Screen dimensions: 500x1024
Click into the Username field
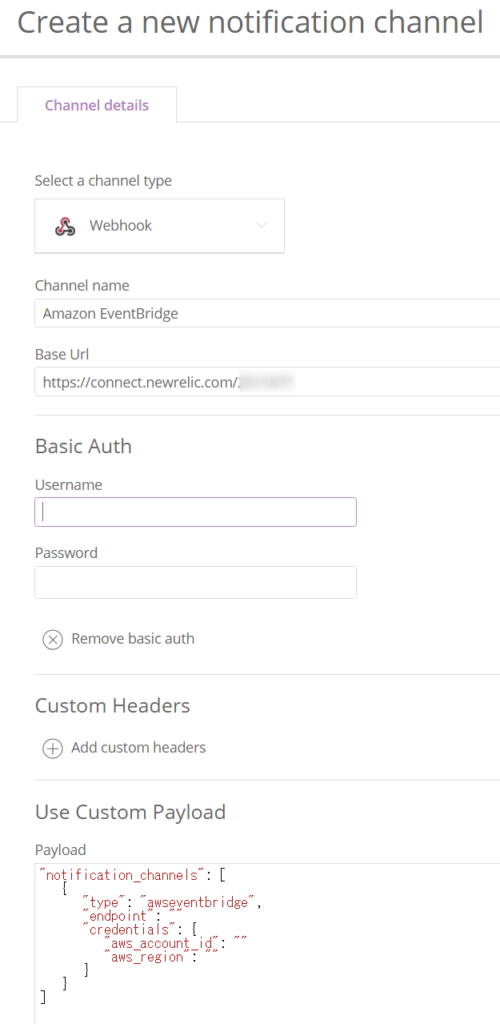tap(195, 512)
